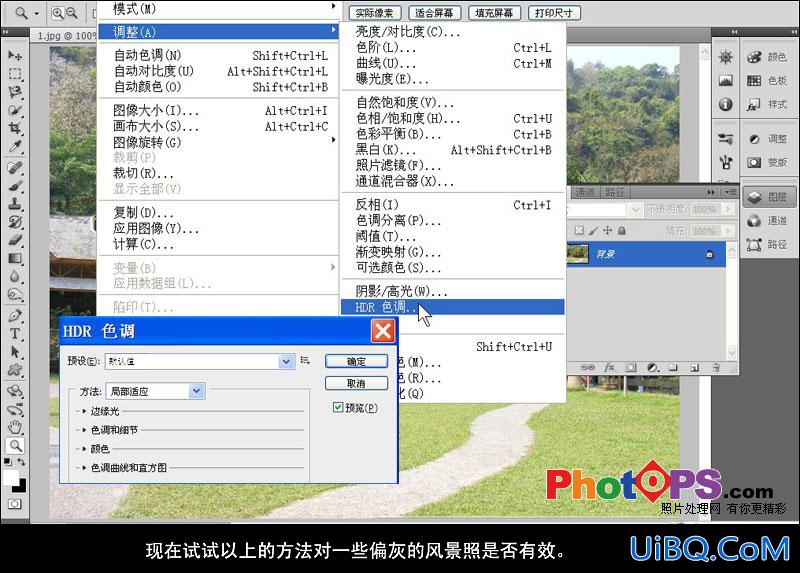
Task: Click the trash icon in Layers panel
Action: tap(716, 367)
